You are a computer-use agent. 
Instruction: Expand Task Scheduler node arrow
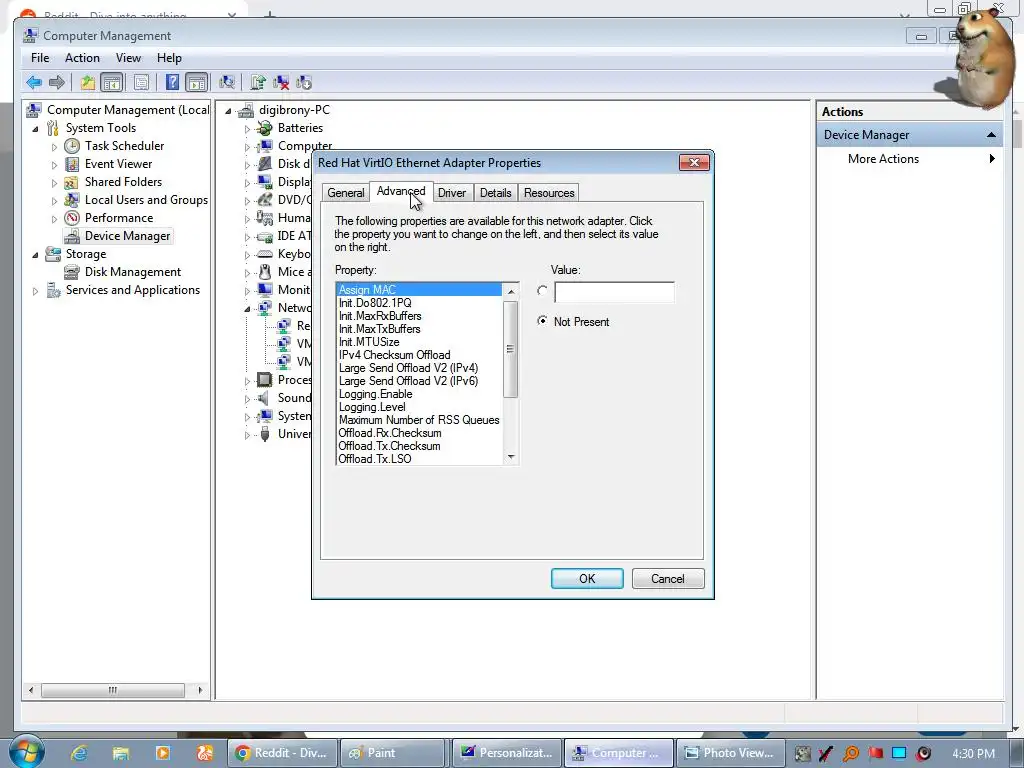(x=55, y=147)
